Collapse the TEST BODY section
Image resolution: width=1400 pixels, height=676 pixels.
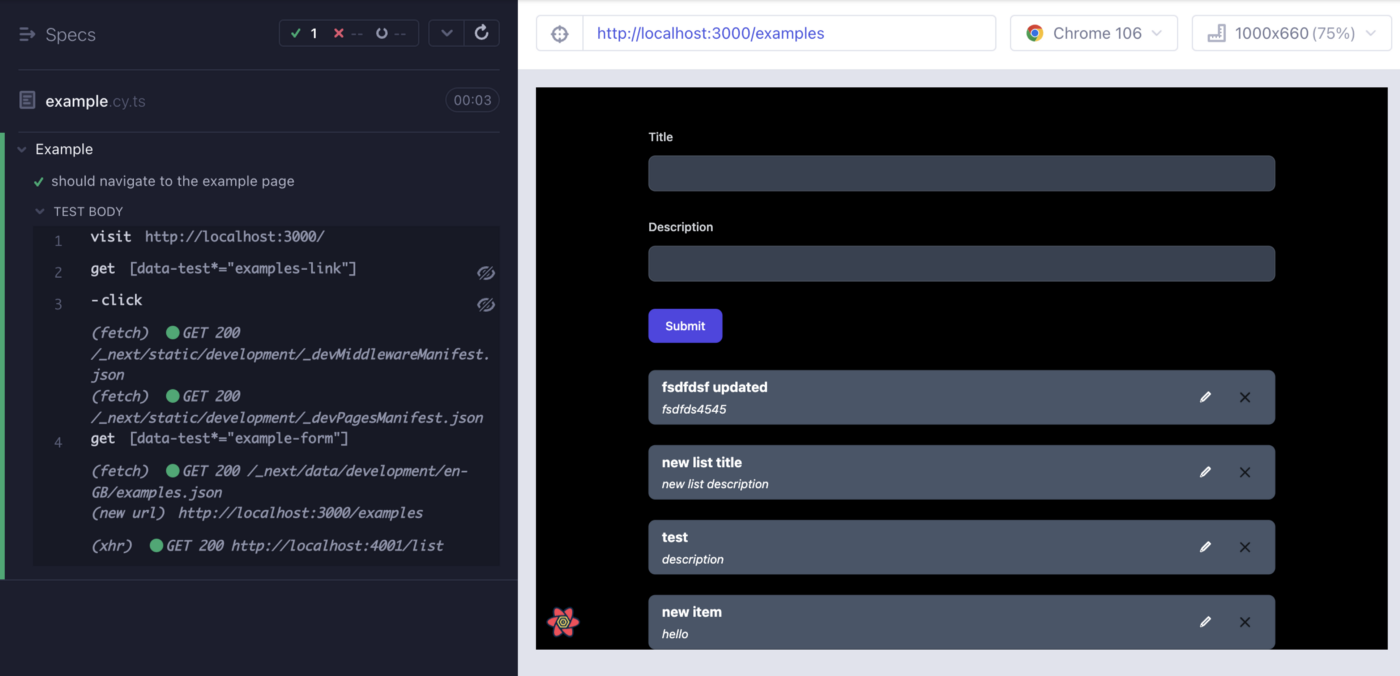40,212
